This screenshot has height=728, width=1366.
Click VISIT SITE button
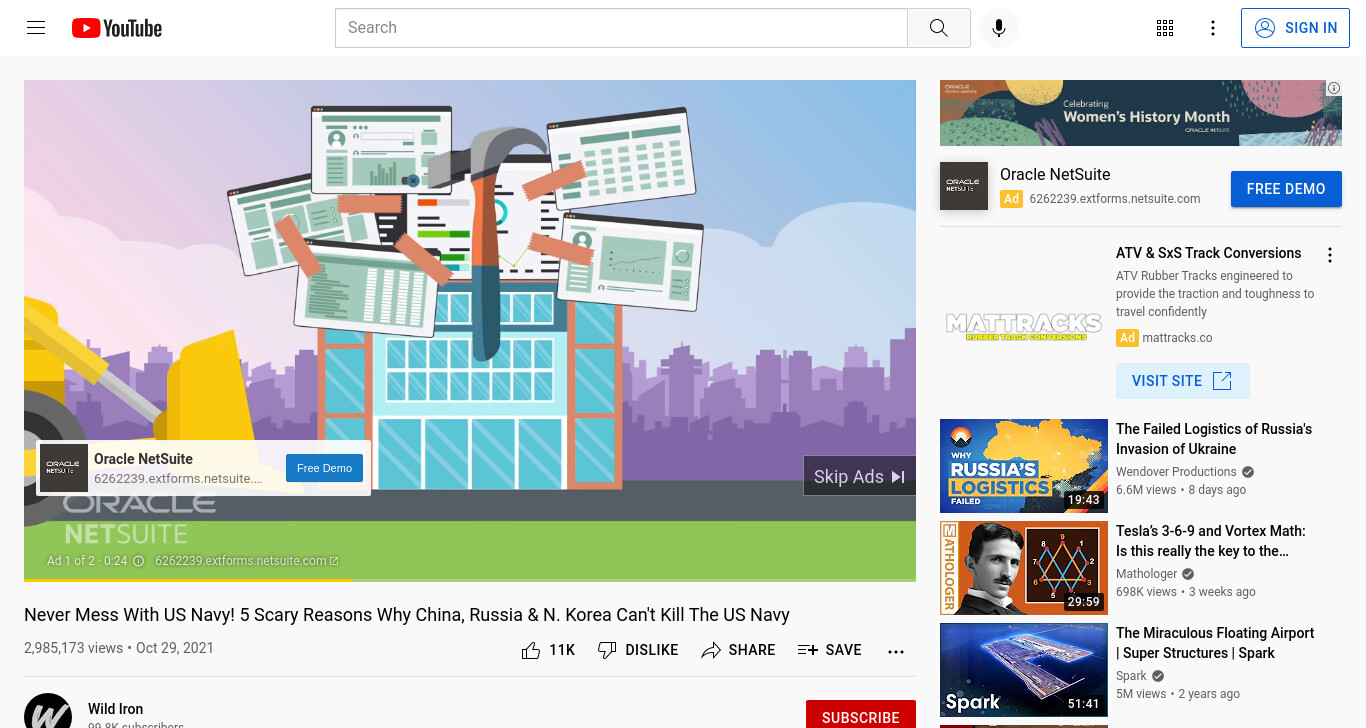pyautogui.click(x=1183, y=381)
